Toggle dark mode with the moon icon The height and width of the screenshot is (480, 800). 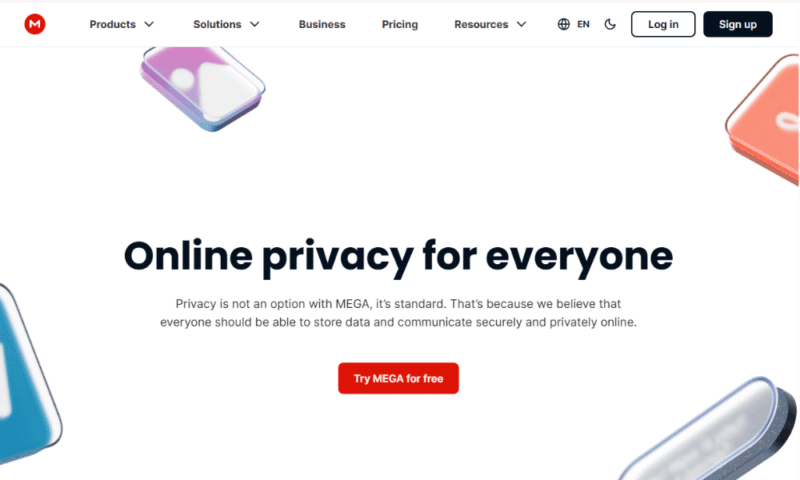coord(611,24)
